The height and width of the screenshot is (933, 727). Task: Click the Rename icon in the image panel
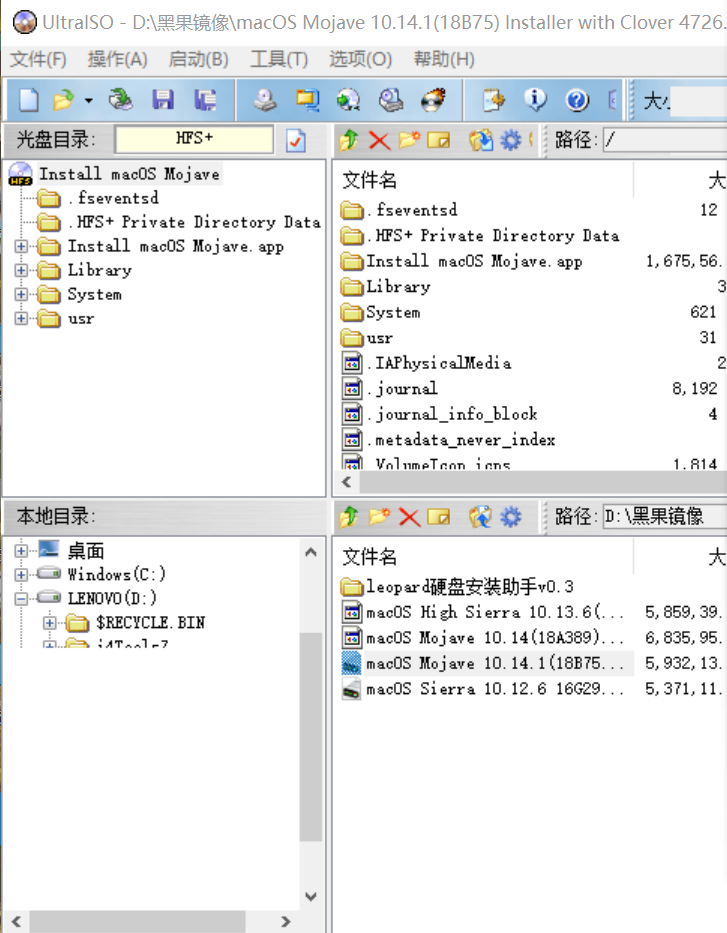click(x=439, y=140)
